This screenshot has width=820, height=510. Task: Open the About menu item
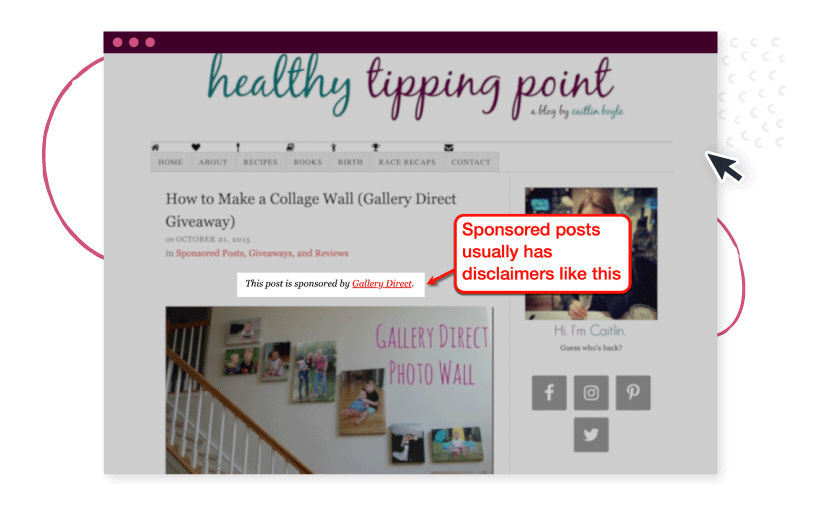(x=213, y=162)
